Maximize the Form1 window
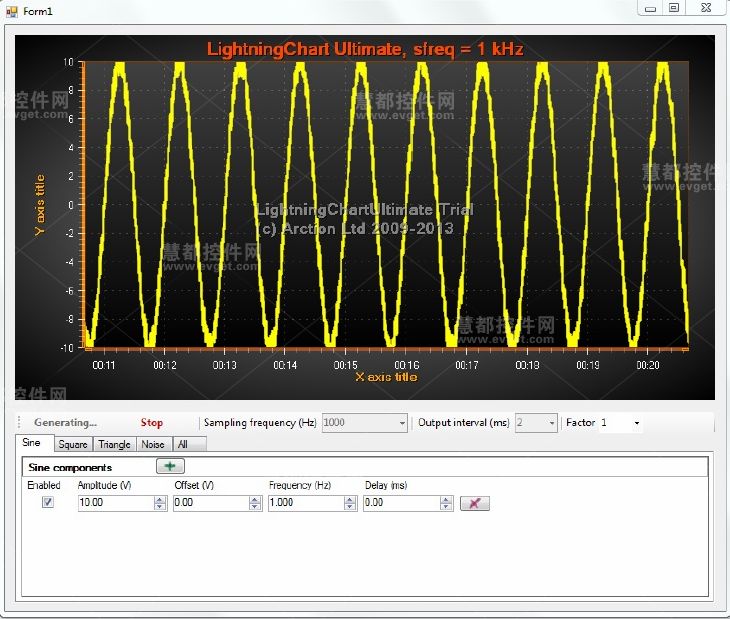 pos(674,8)
